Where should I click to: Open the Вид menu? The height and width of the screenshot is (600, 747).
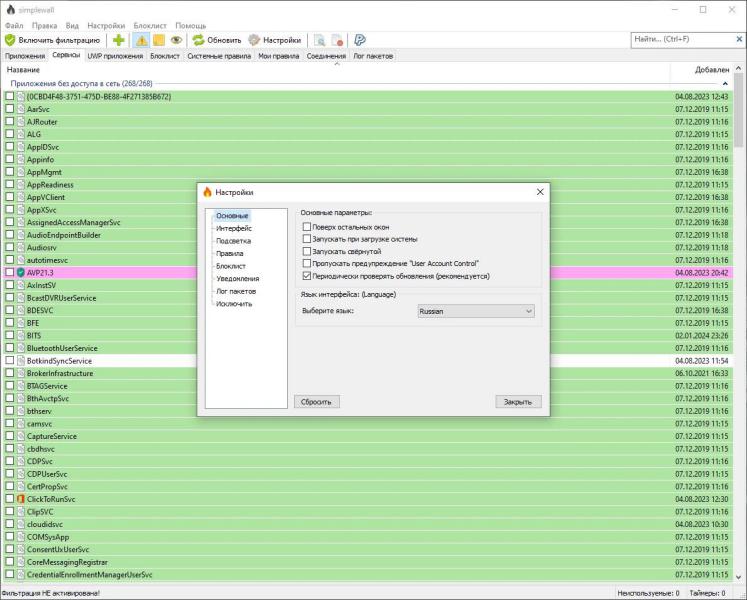pos(72,25)
